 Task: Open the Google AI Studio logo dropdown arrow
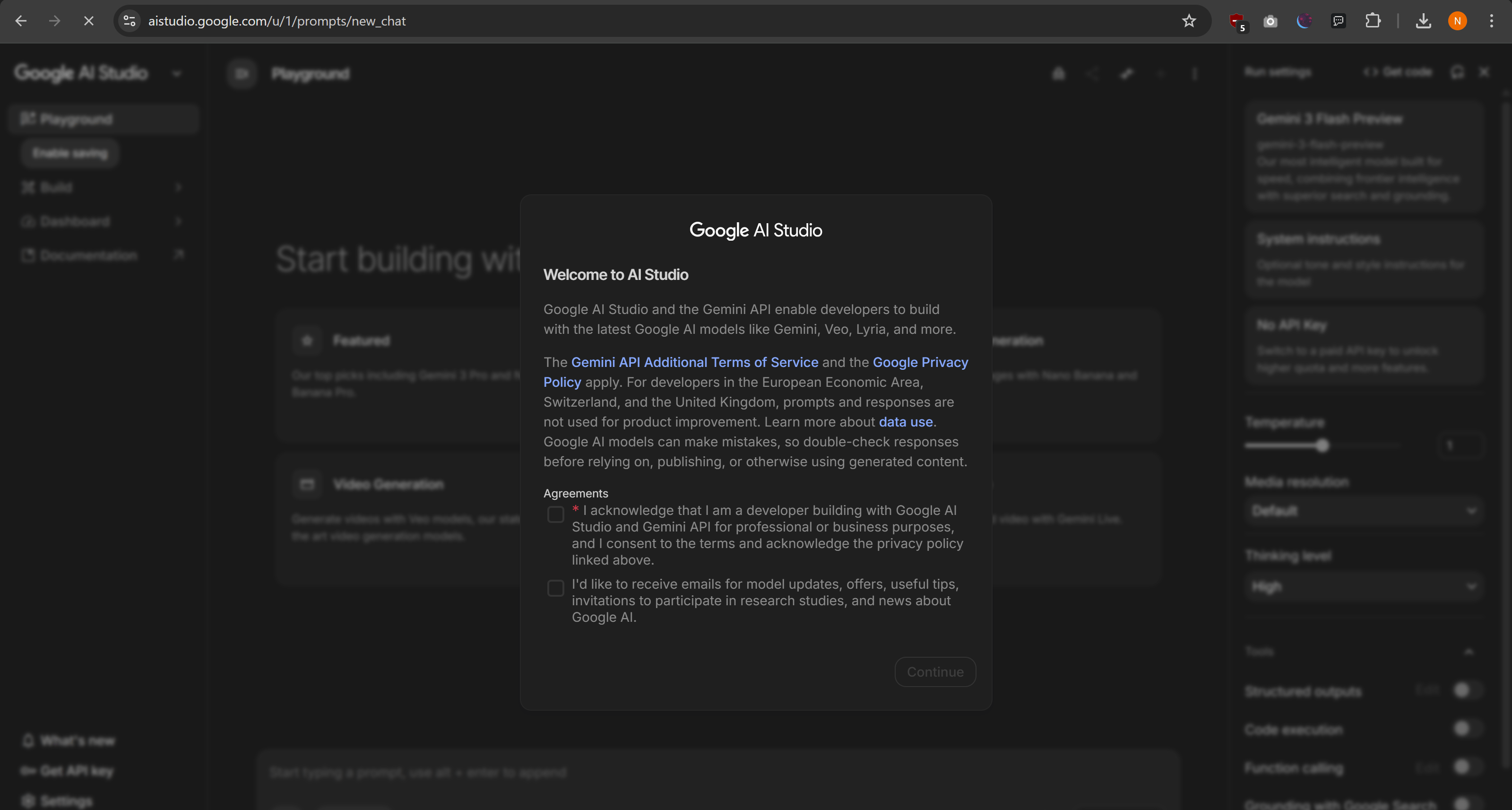(177, 73)
